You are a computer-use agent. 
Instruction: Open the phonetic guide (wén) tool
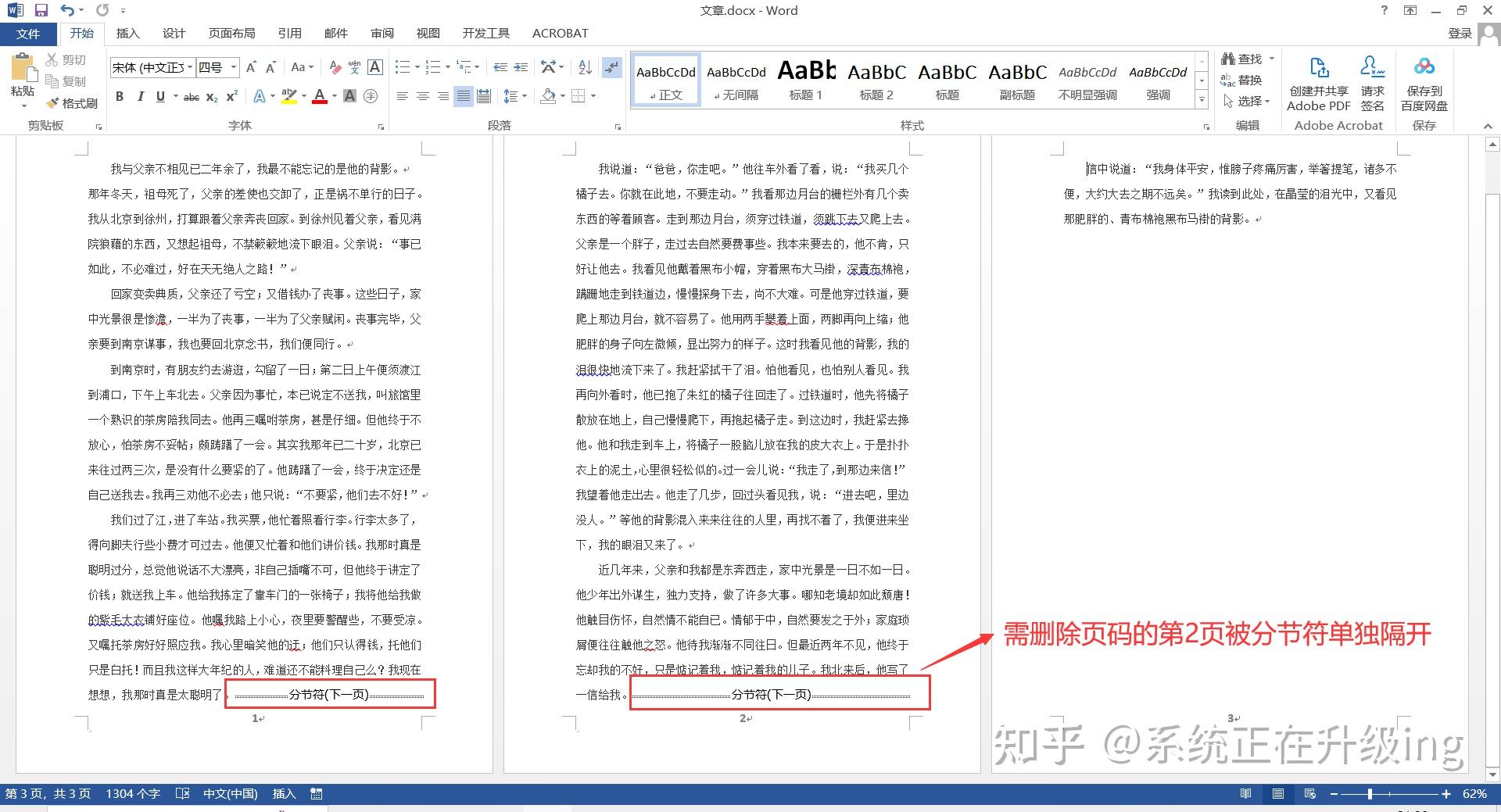coord(354,67)
